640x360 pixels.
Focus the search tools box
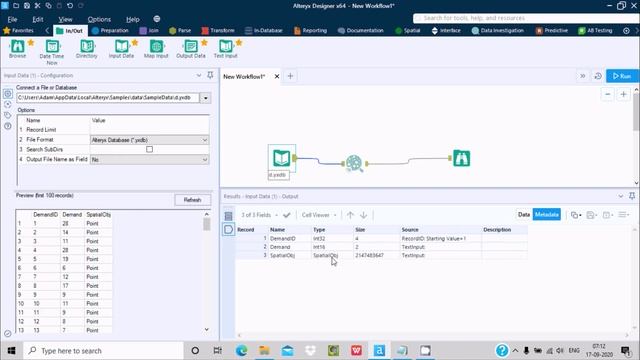coord(526,18)
